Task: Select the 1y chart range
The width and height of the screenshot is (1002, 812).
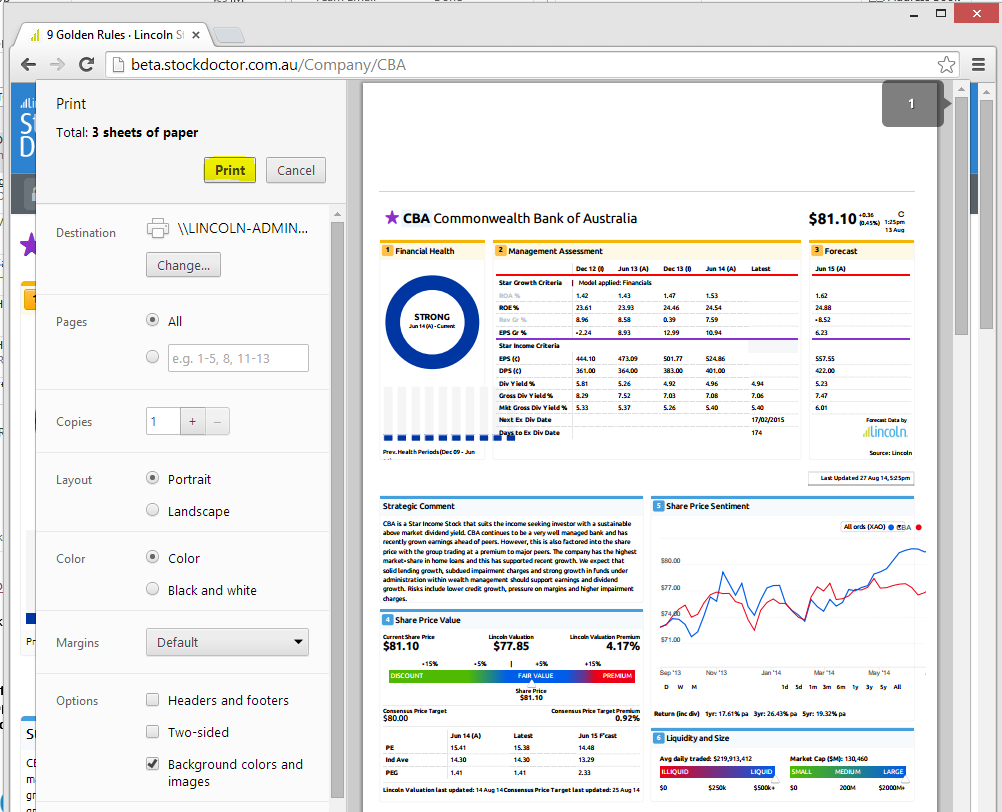Action: click(x=855, y=687)
